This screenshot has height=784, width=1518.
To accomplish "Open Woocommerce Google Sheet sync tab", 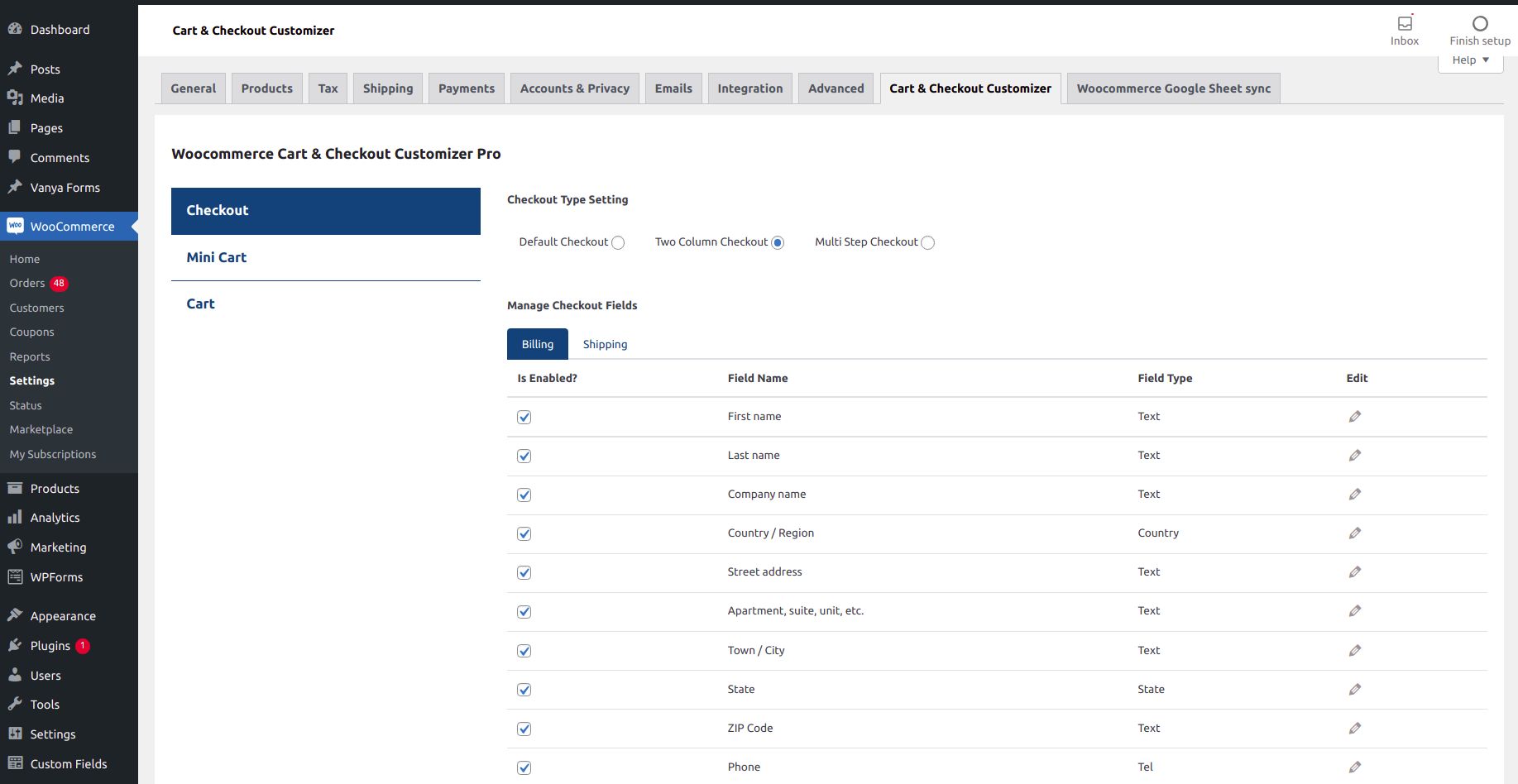I will click(1173, 88).
